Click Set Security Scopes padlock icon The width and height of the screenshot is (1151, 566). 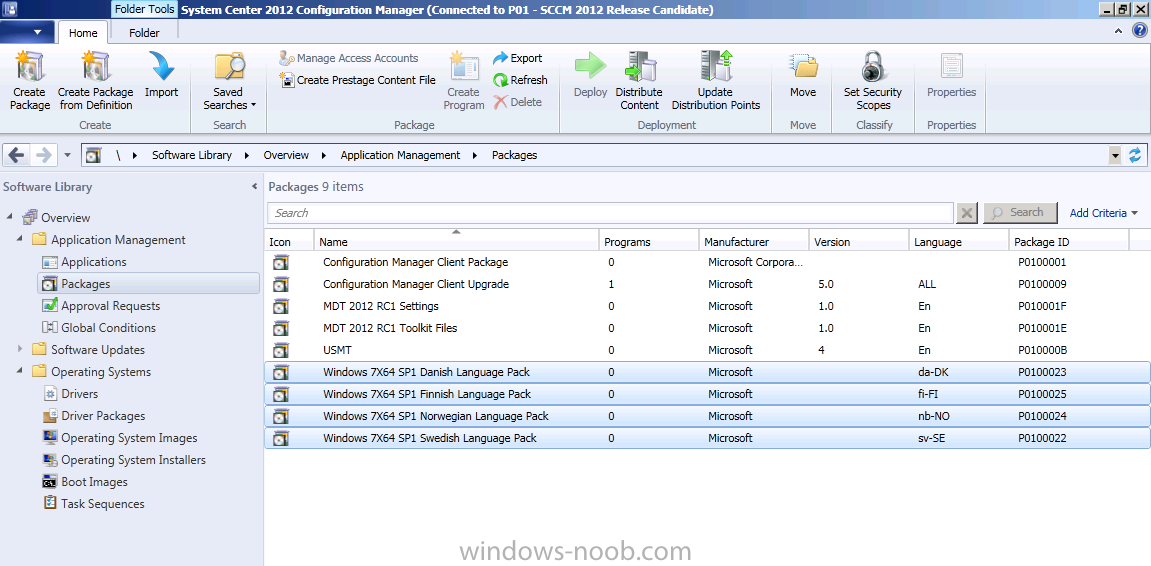tap(873, 66)
